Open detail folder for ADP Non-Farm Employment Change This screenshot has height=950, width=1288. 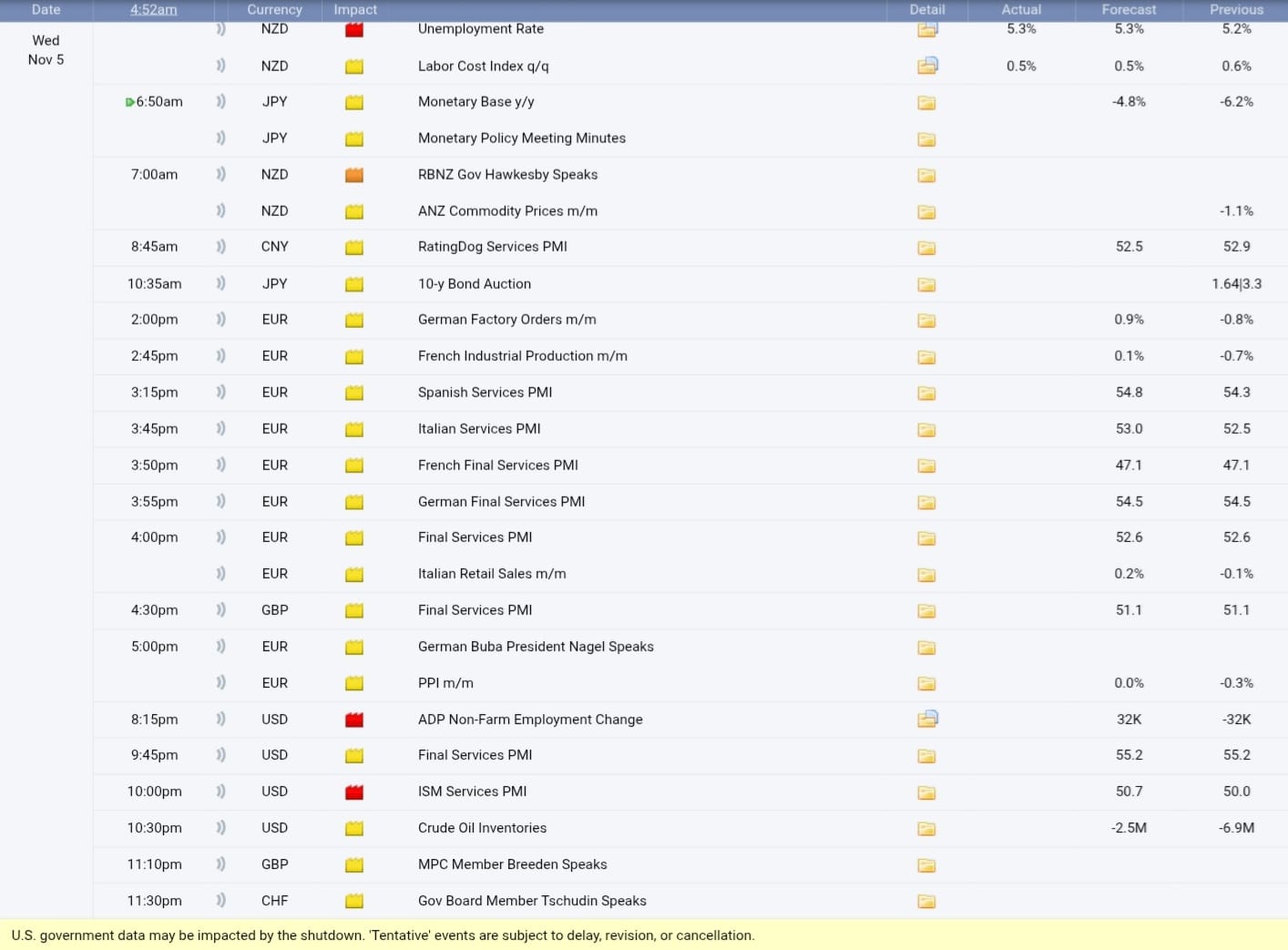click(926, 720)
